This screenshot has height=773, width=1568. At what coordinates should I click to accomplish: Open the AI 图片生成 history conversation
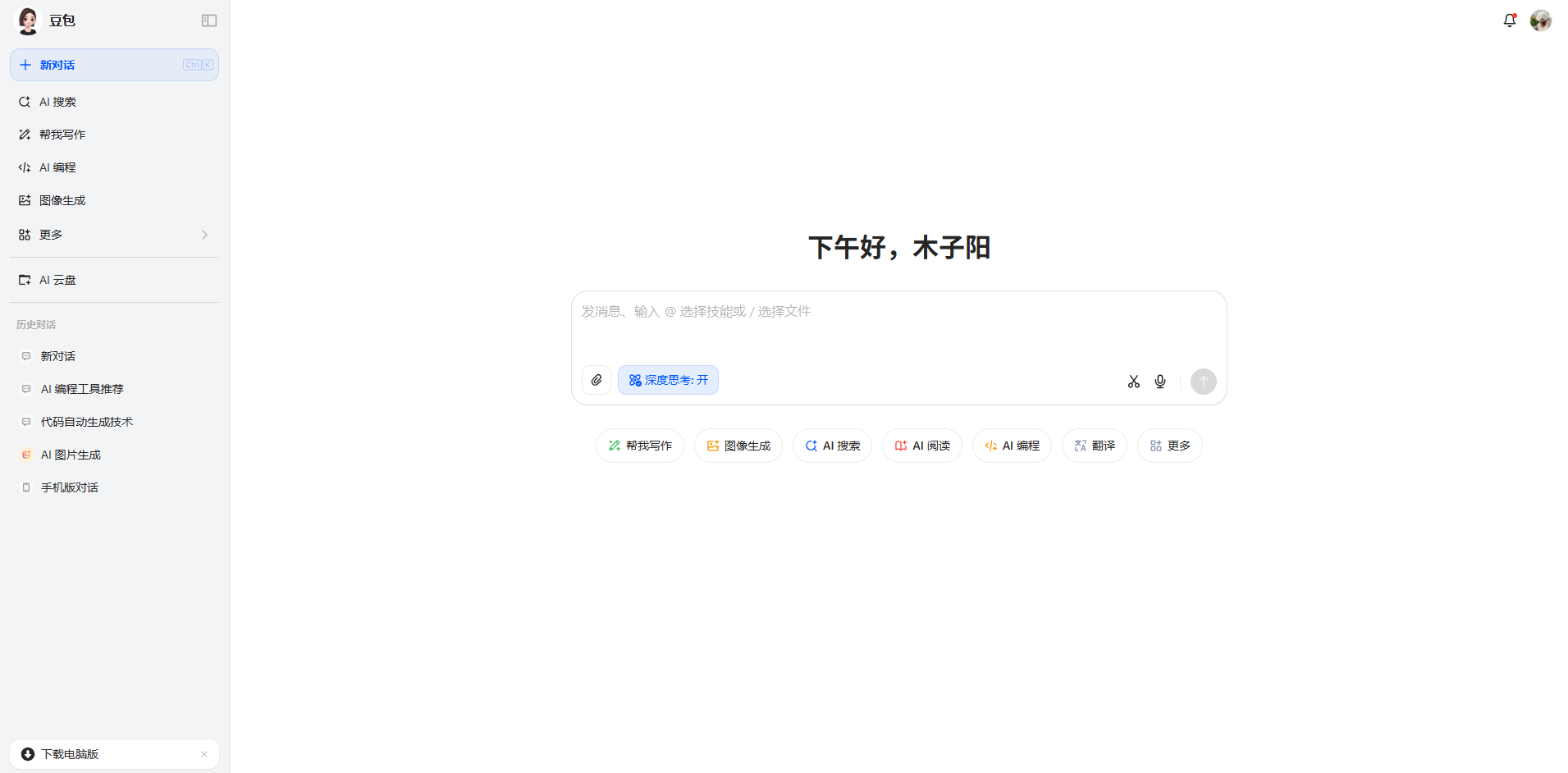(x=114, y=455)
